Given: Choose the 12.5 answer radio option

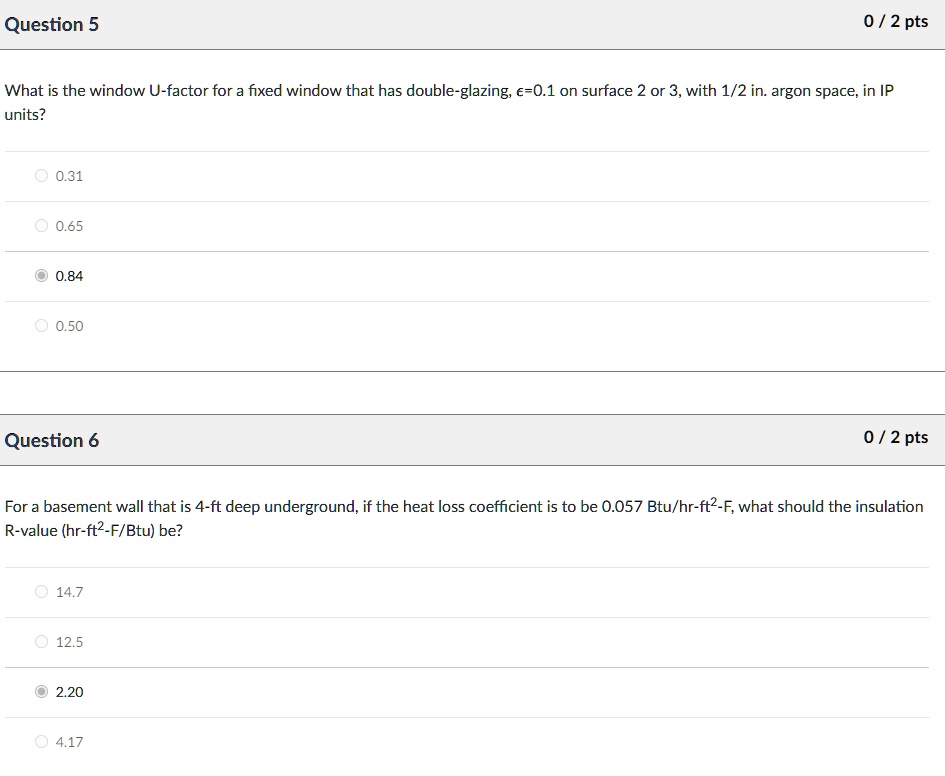Looking at the screenshot, I should pyautogui.click(x=41, y=642).
